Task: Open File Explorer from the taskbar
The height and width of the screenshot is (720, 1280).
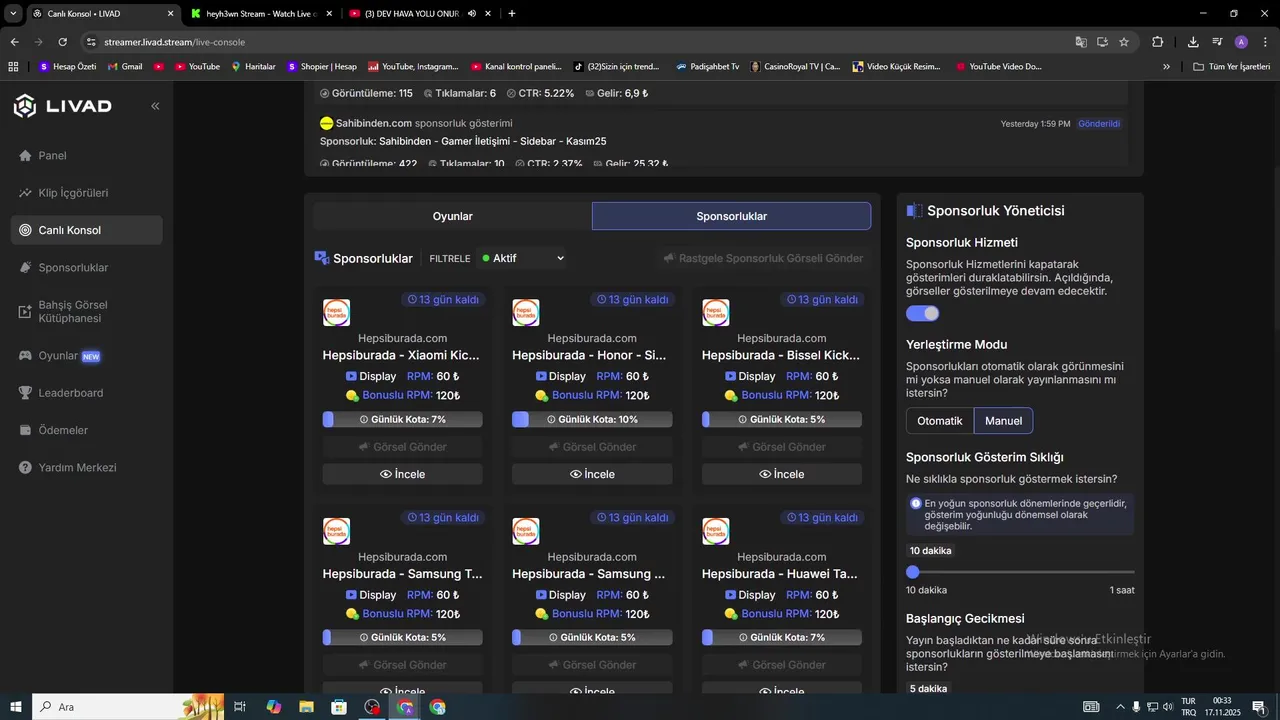Action: [x=306, y=707]
